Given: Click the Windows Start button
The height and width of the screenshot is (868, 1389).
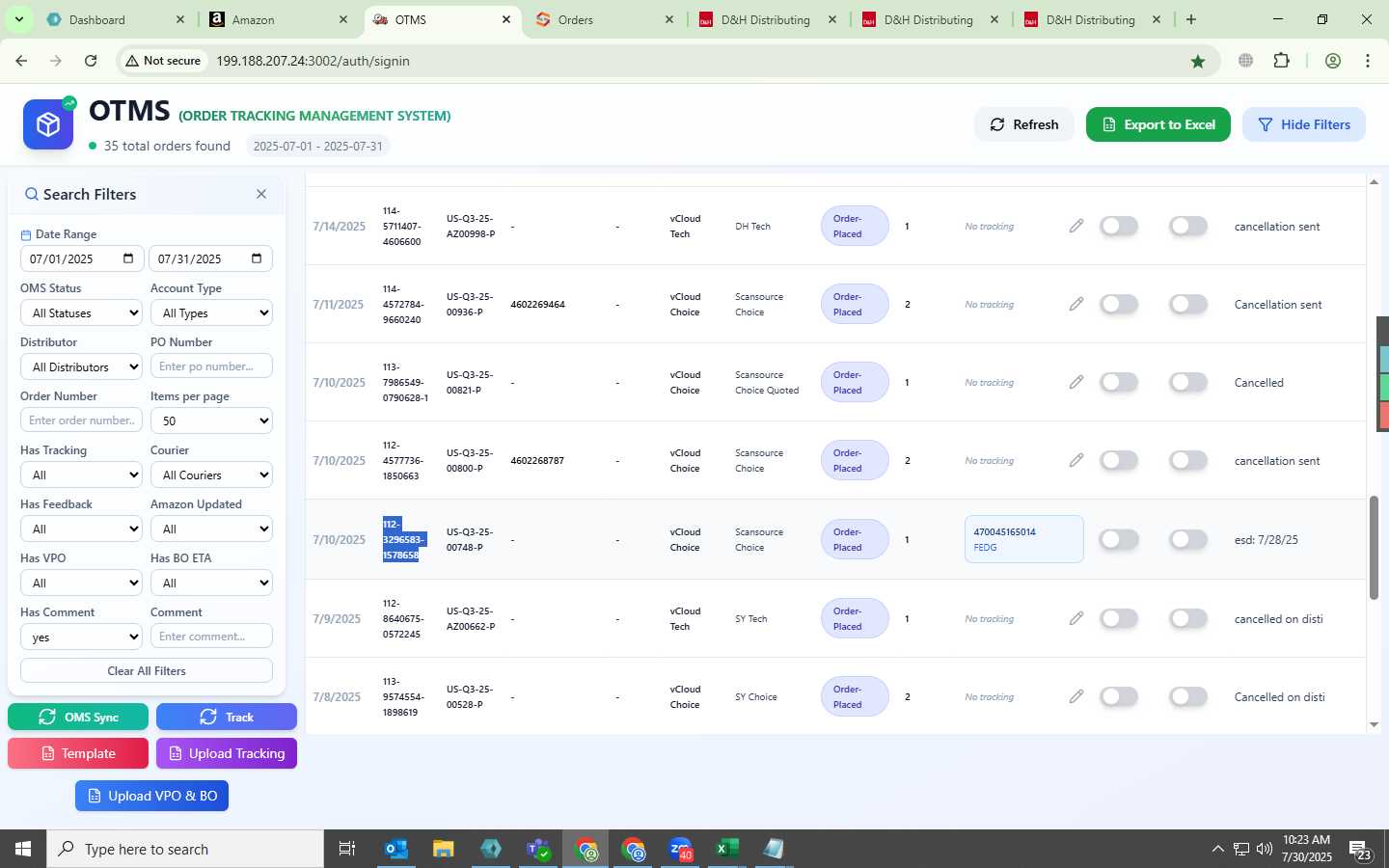Looking at the screenshot, I should pos(23,849).
